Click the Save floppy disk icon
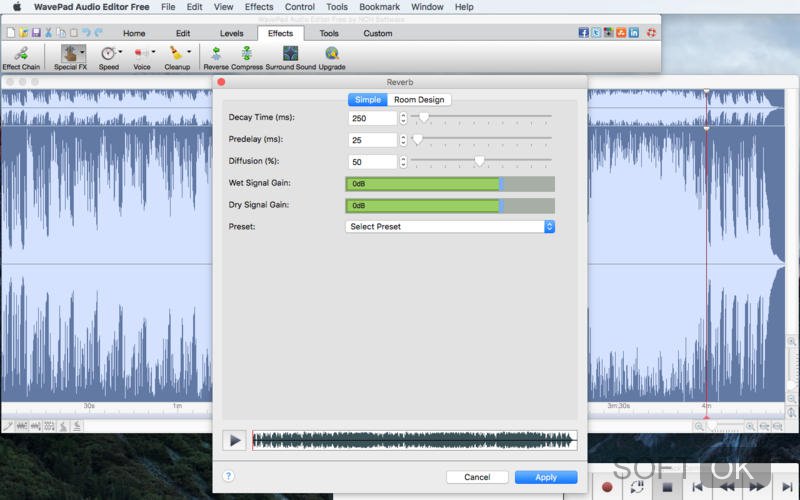Viewport: 800px width, 500px height. pos(36,33)
